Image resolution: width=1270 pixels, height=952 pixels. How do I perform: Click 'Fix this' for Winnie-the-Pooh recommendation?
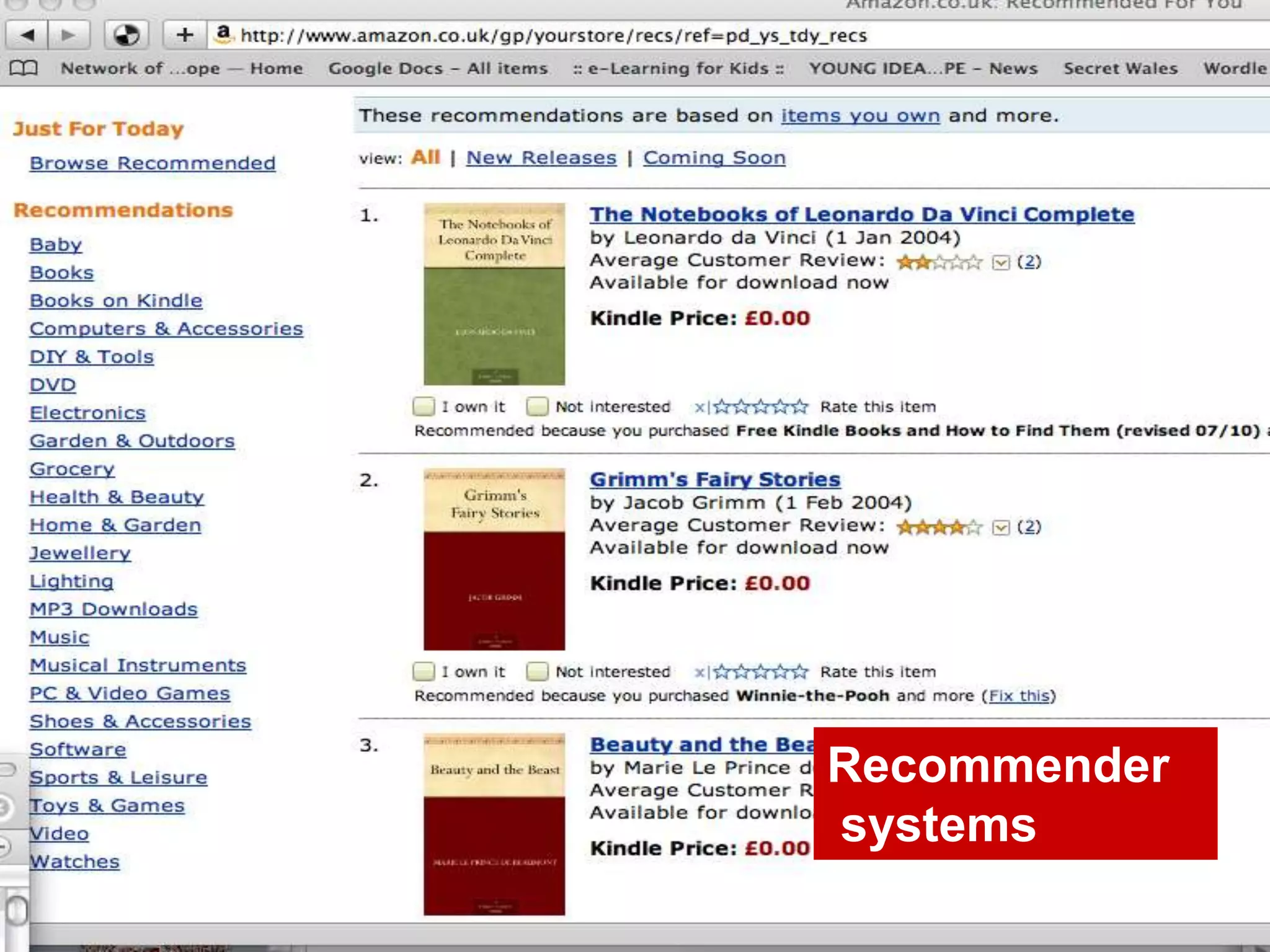point(1019,695)
